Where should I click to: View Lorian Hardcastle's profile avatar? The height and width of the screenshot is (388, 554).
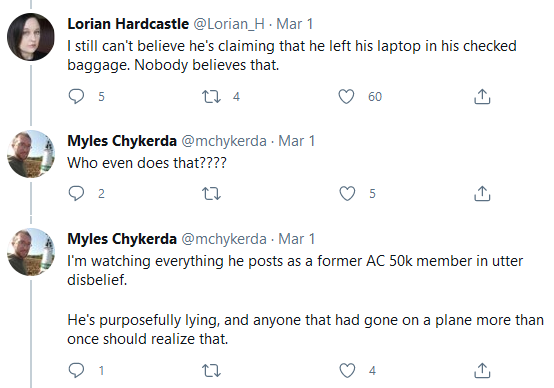31,37
